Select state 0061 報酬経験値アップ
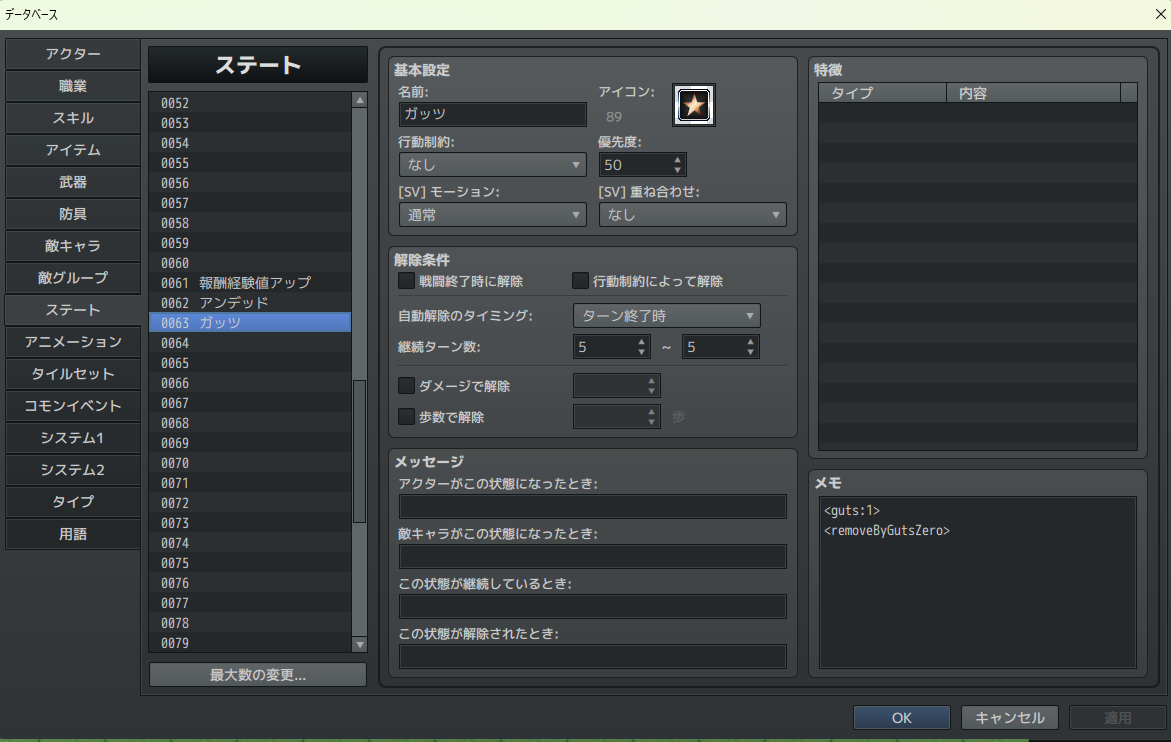This screenshot has height=742, width=1171. tap(250, 283)
